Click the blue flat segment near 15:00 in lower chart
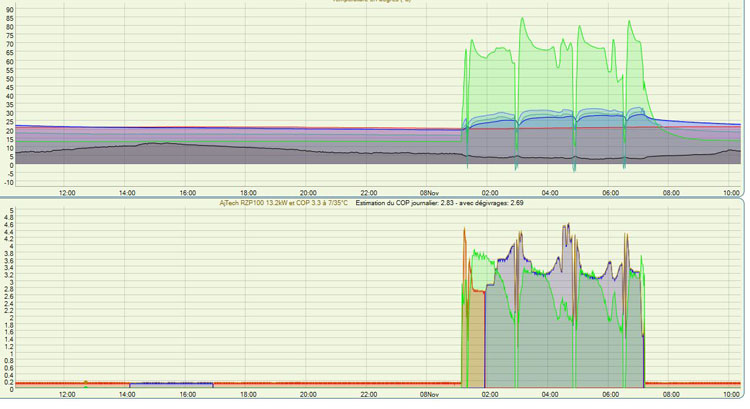The image size is (750, 409). (x=170, y=382)
